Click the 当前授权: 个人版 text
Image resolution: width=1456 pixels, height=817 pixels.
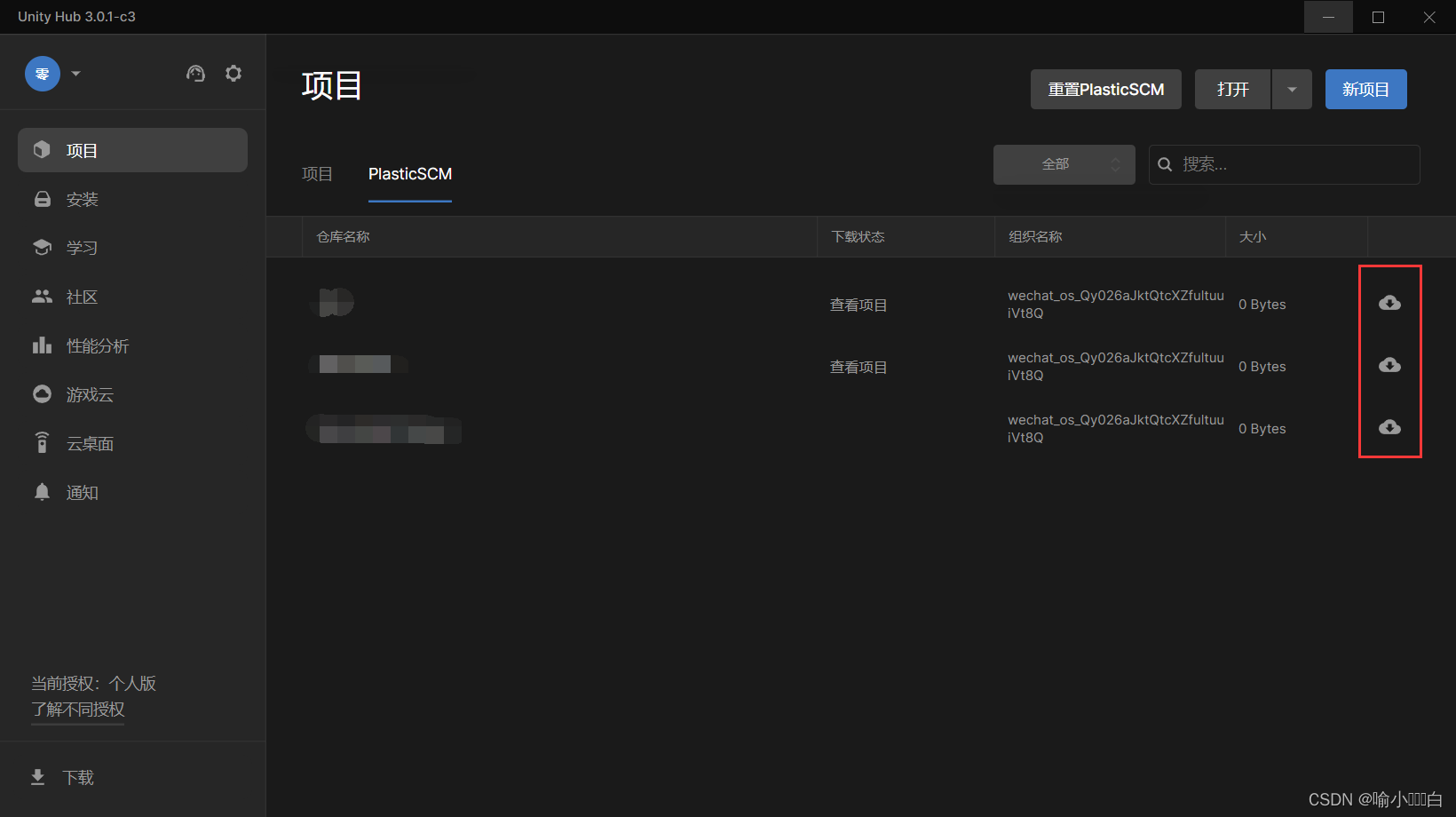(x=93, y=684)
